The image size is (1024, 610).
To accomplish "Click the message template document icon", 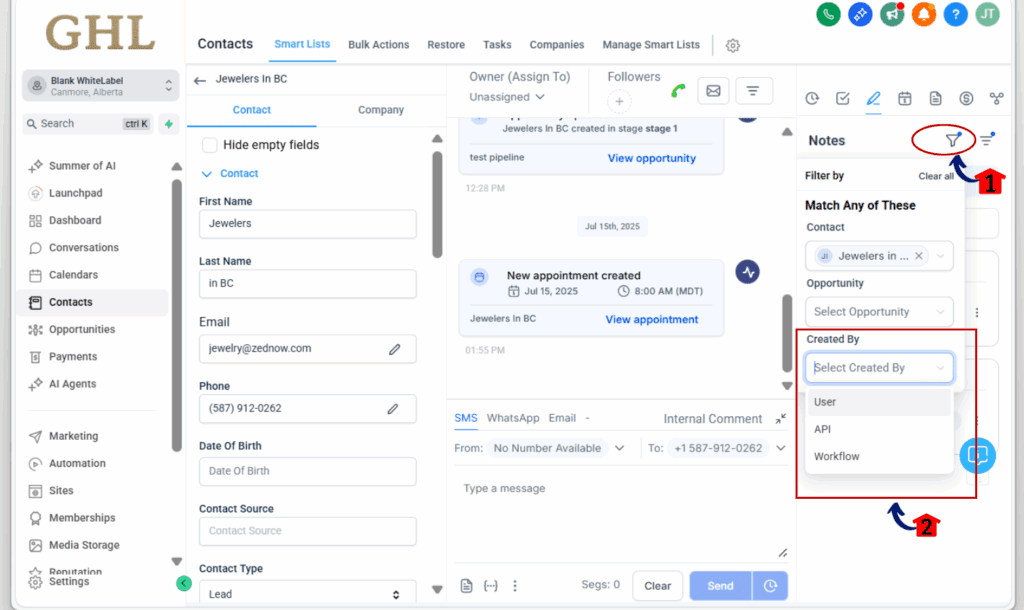I will point(466,586).
